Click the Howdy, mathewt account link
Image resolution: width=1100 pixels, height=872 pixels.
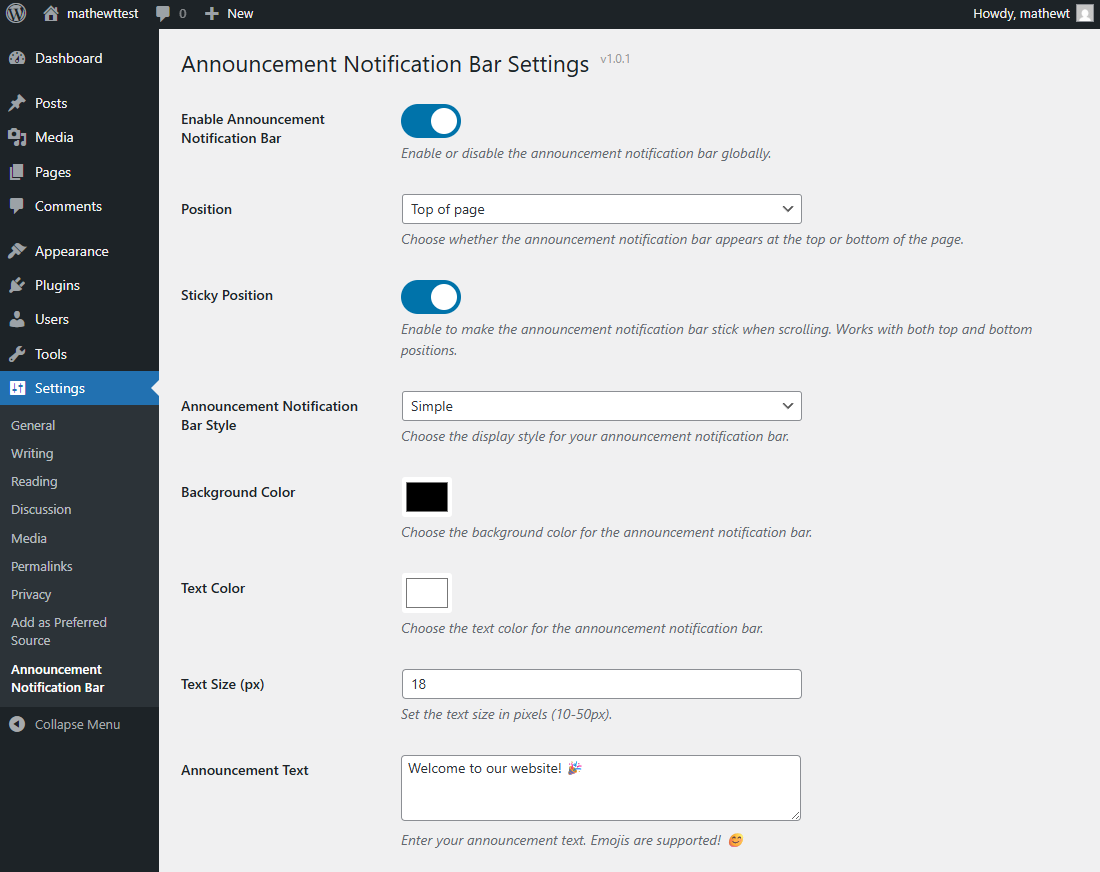[1022, 13]
